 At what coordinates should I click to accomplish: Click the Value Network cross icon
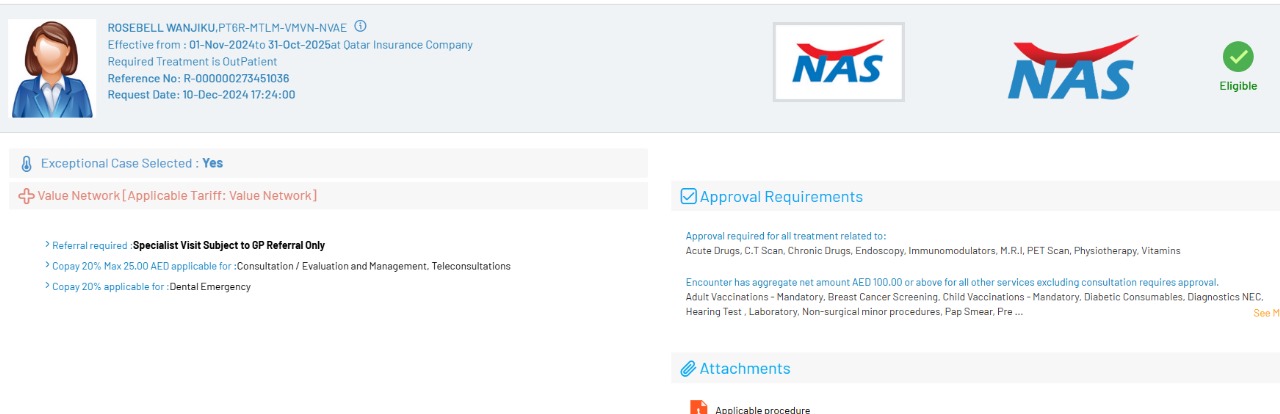(27, 196)
